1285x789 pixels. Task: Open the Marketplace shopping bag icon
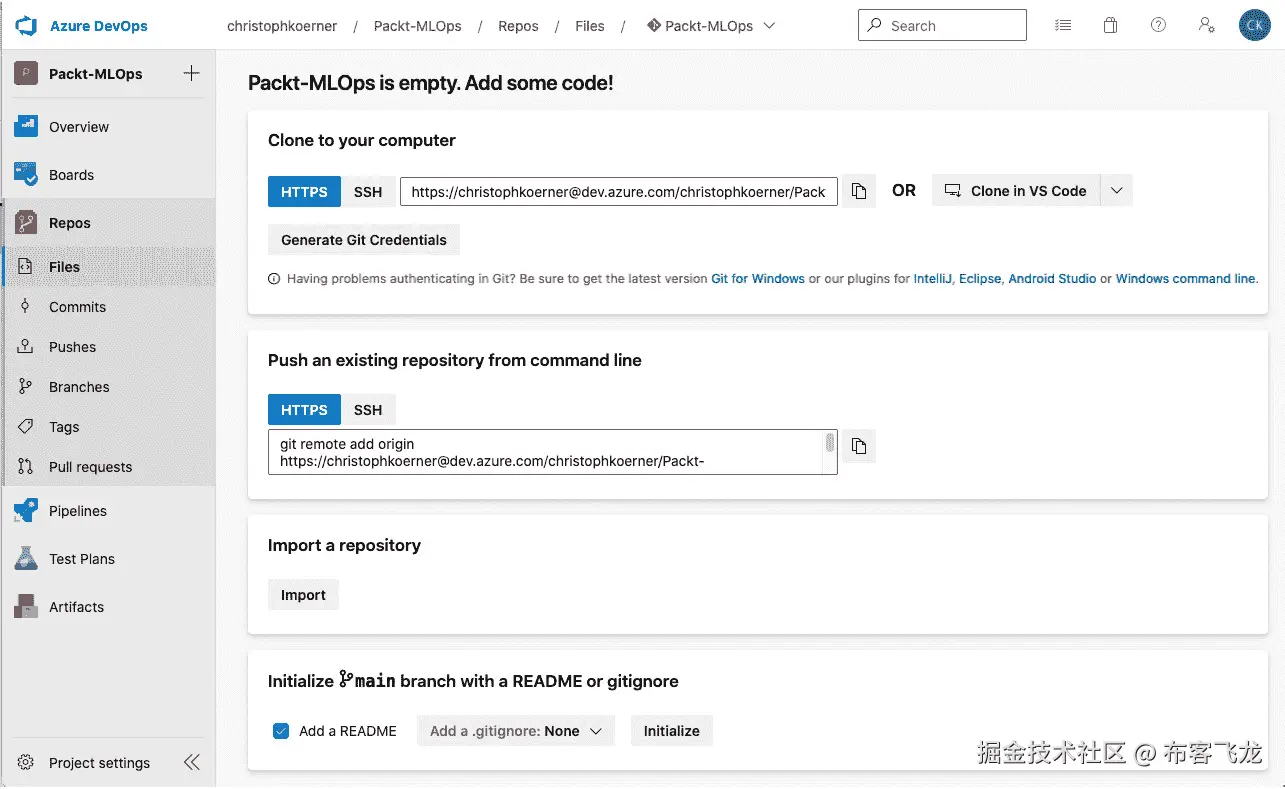[1110, 26]
